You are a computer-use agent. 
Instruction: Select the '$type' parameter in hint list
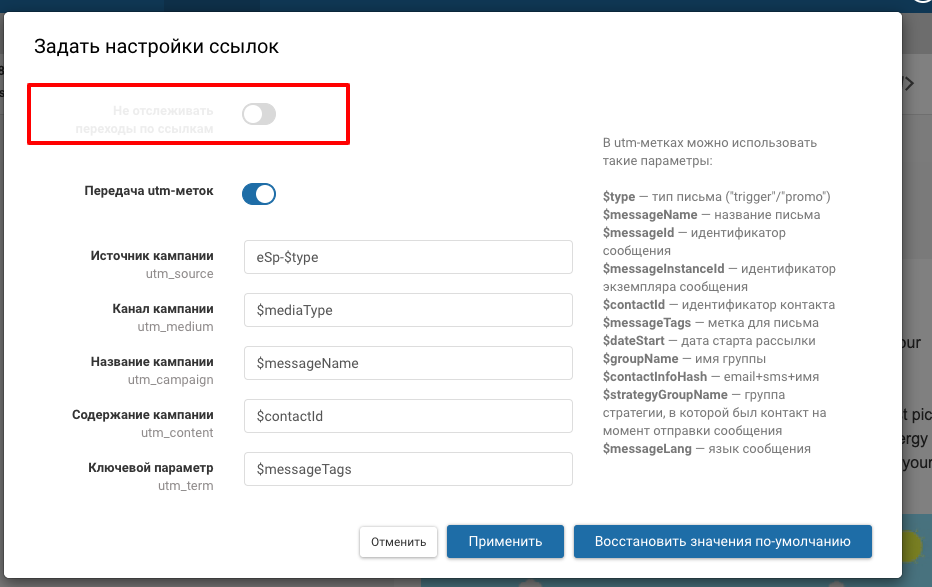pyautogui.click(x=619, y=197)
